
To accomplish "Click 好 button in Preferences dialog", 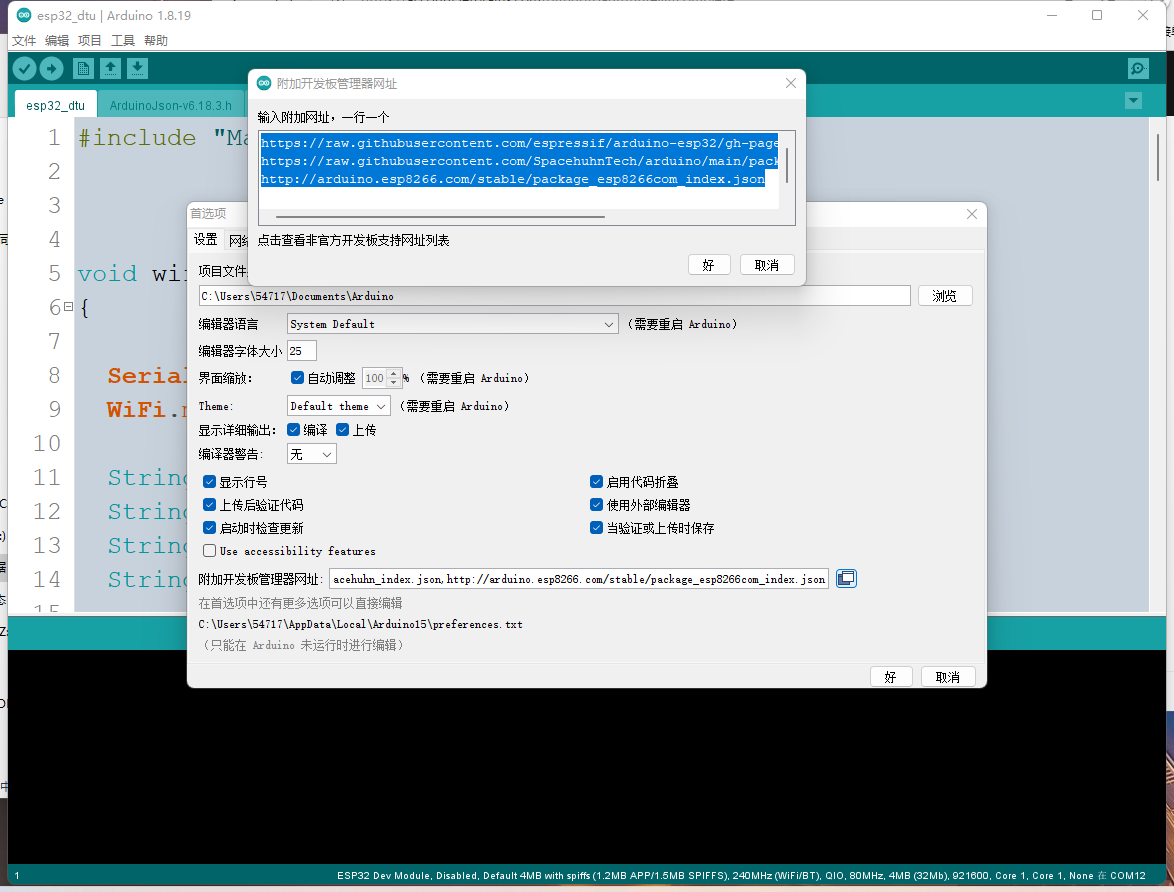I will [891, 677].
